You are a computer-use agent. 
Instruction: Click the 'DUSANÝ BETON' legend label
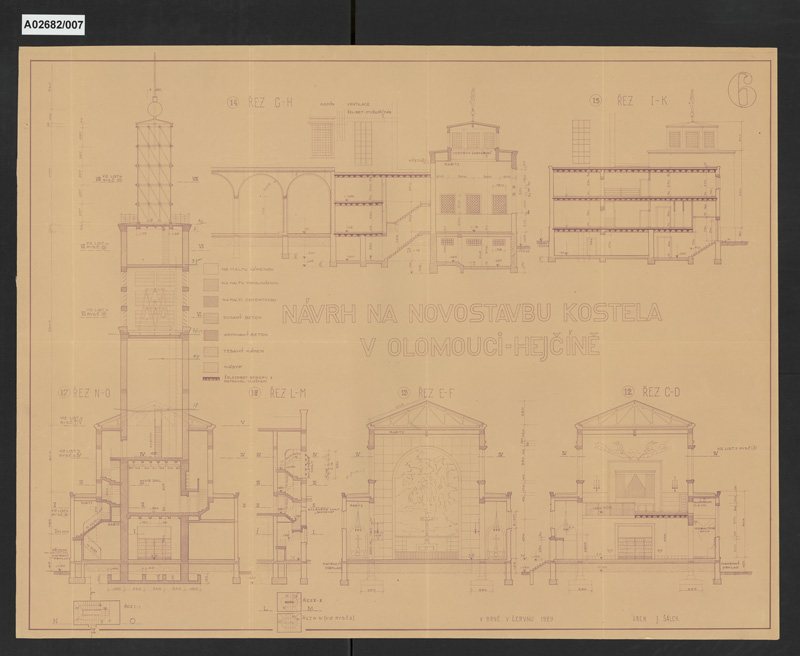click(242, 317)
